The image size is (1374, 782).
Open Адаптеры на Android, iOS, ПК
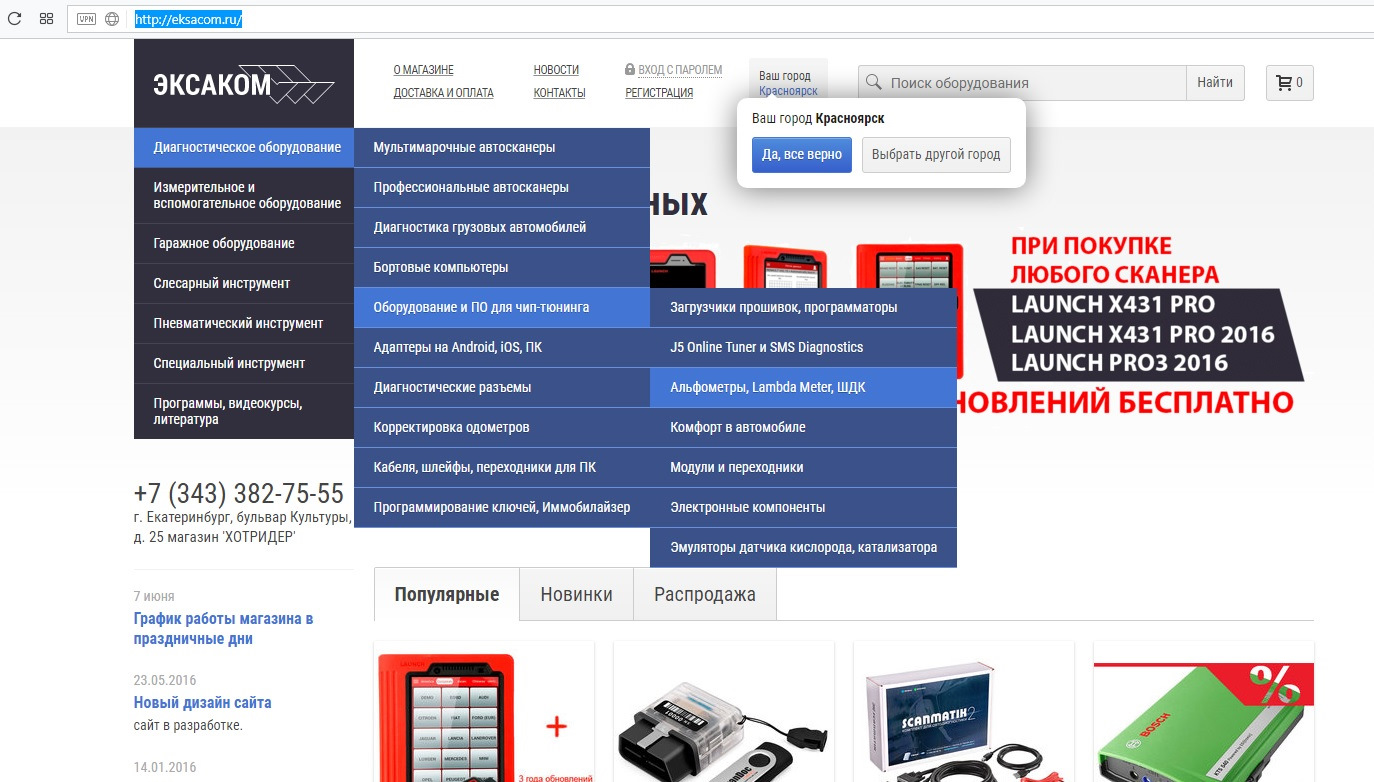[x=502, y=348]
